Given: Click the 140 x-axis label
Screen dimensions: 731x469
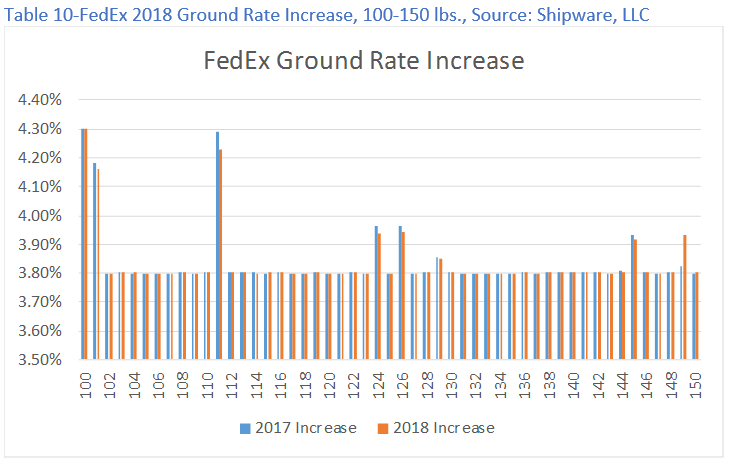Looking at the screenshot, I should pyautogui.click(x=573, y=385).
